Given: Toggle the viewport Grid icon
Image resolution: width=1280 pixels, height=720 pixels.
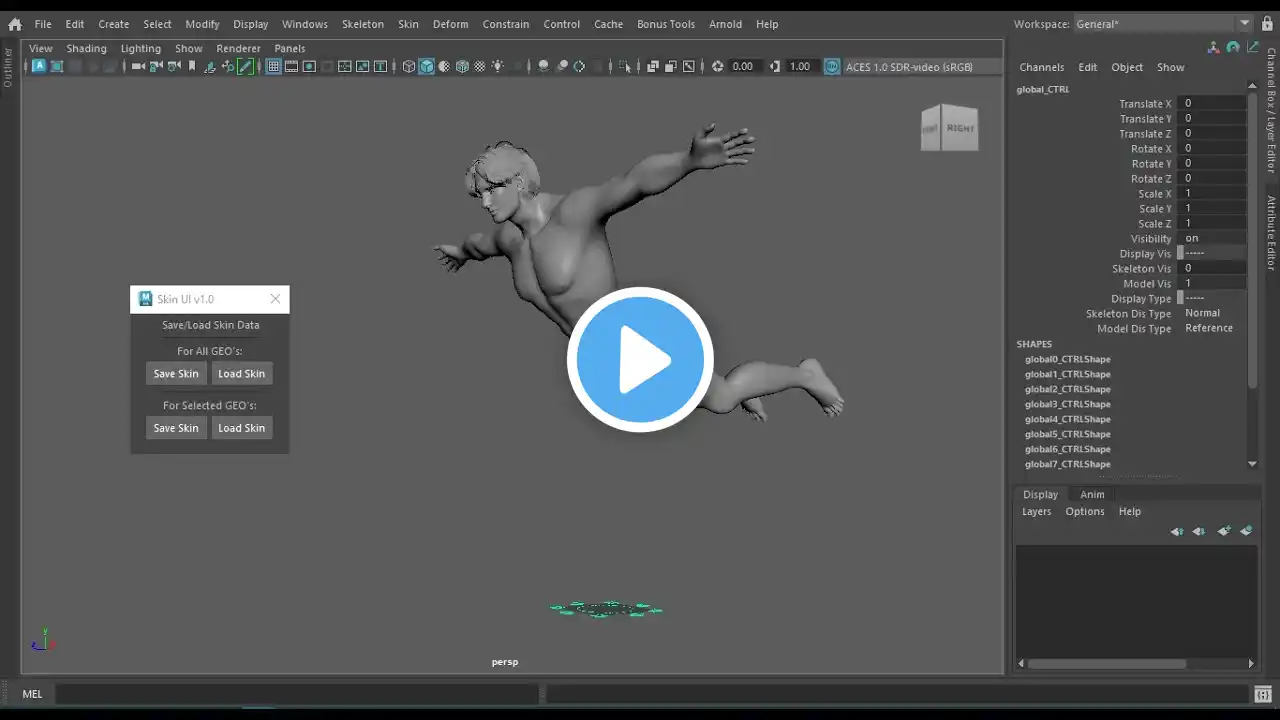Looking at the screenshot, I should [x=273, y=67].
